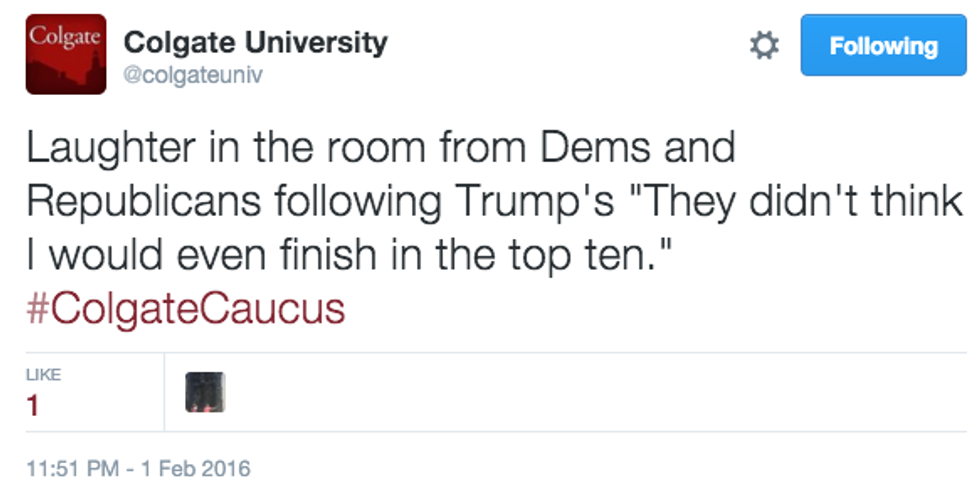Open the liker's small avatar thumbnail

[205, 392]
